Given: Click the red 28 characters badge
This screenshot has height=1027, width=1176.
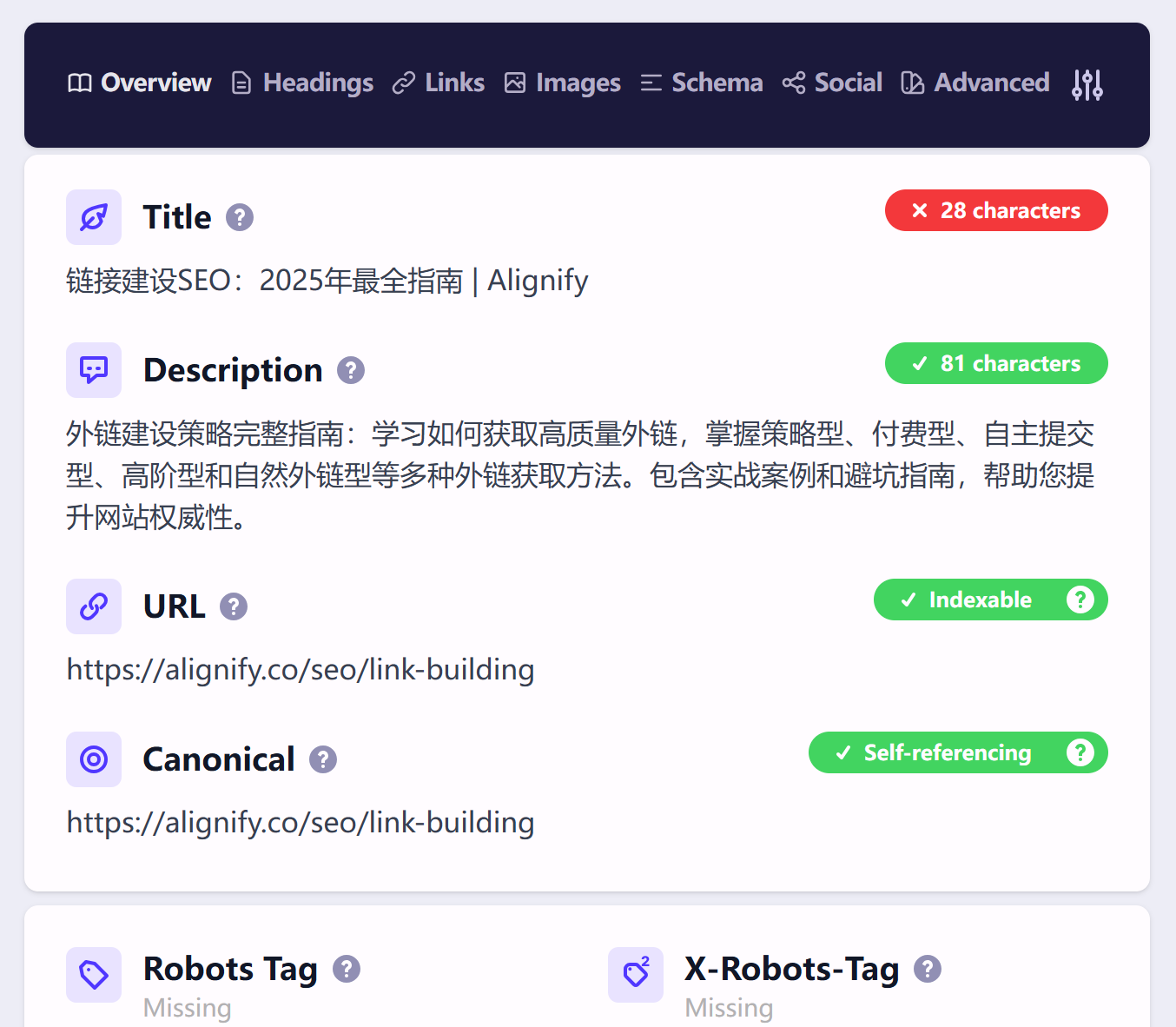Looking at the screenshot, I should (x=996, y=210).
